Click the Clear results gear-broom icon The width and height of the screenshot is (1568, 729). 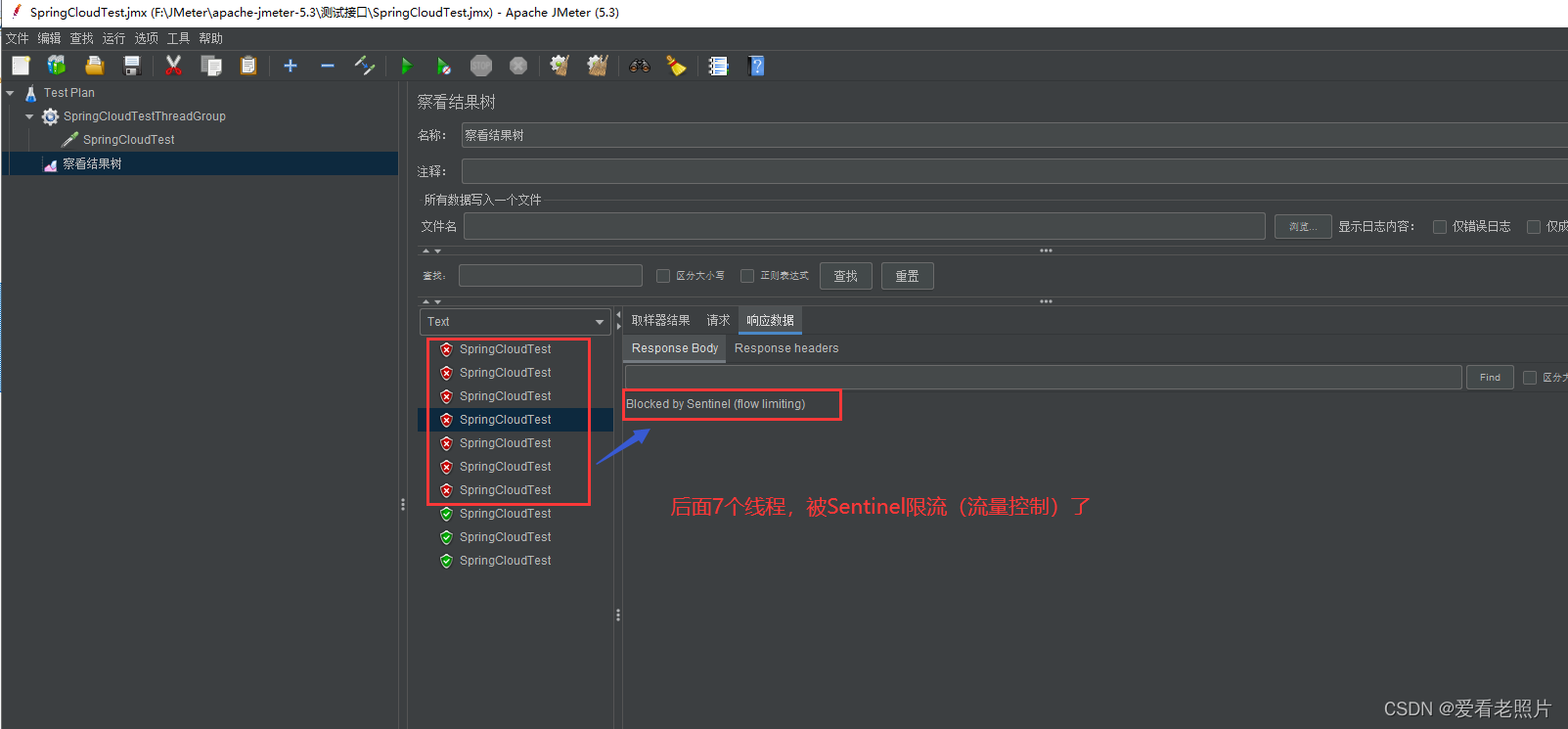[x=560, y=66]
